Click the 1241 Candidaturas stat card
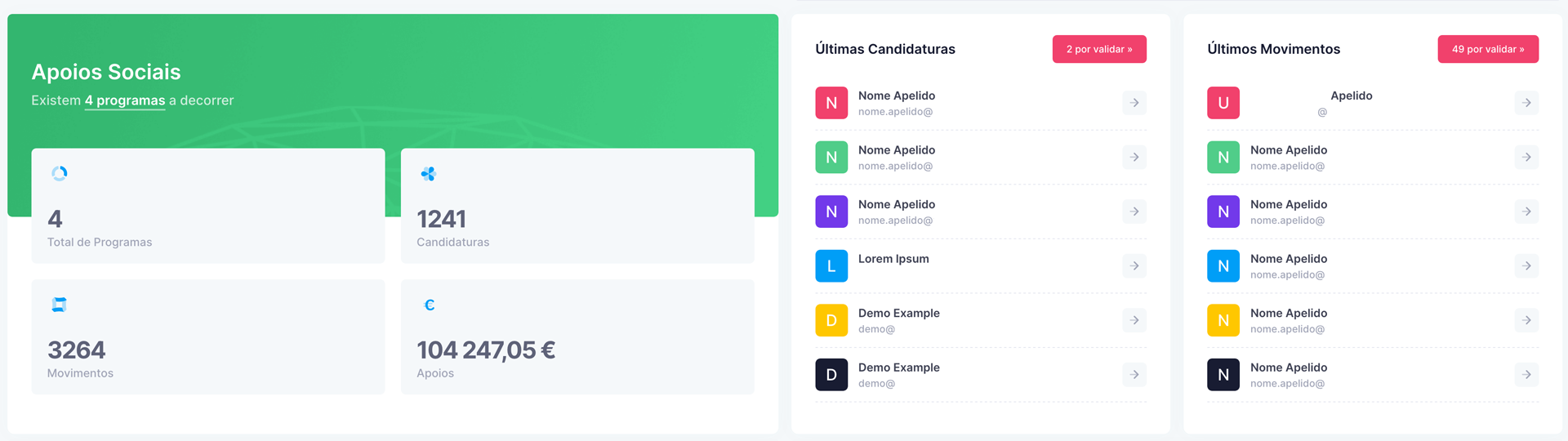This screenshot has height=441, width=1568. tap(577, 206)
